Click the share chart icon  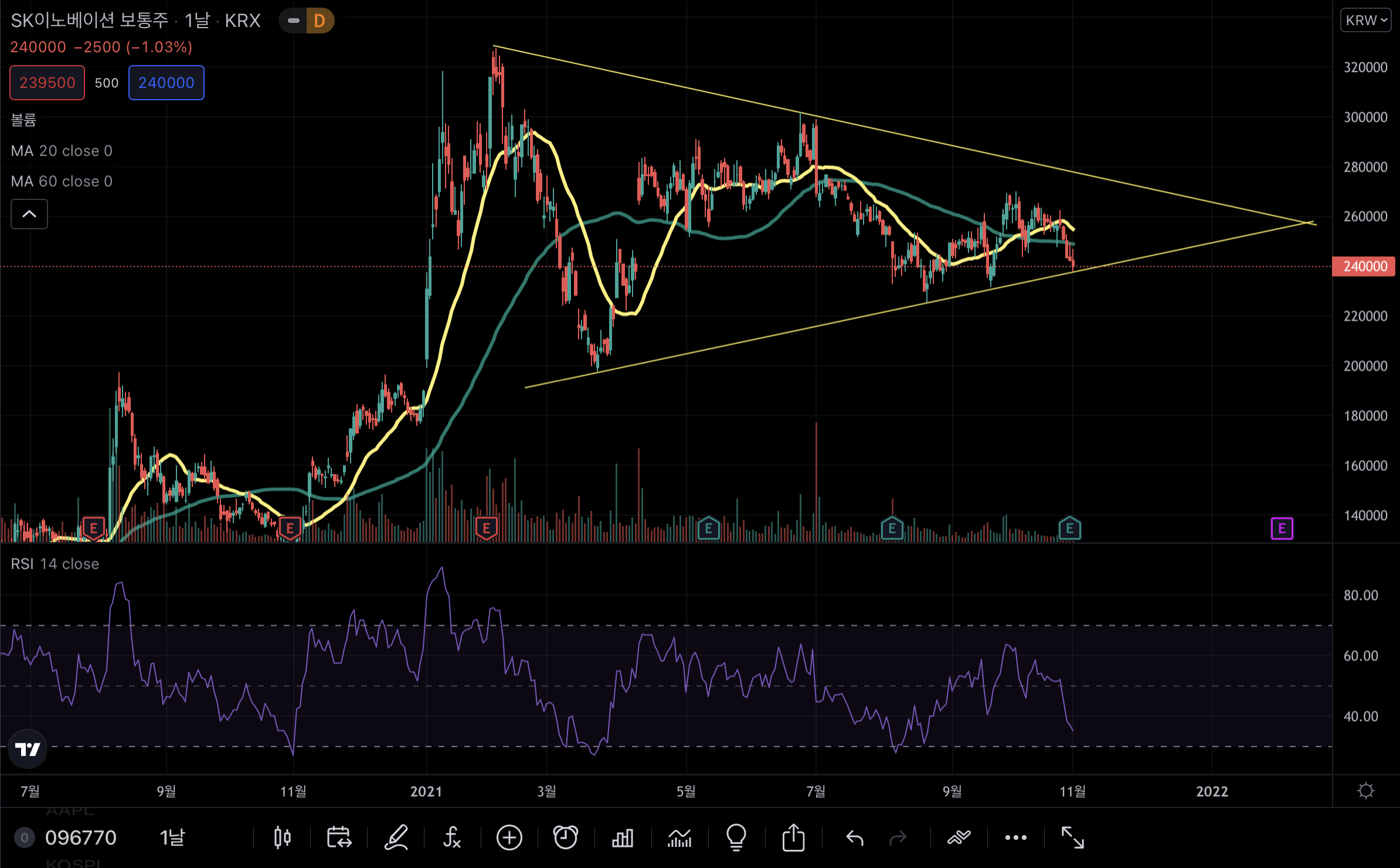click(x=793, y=838)
